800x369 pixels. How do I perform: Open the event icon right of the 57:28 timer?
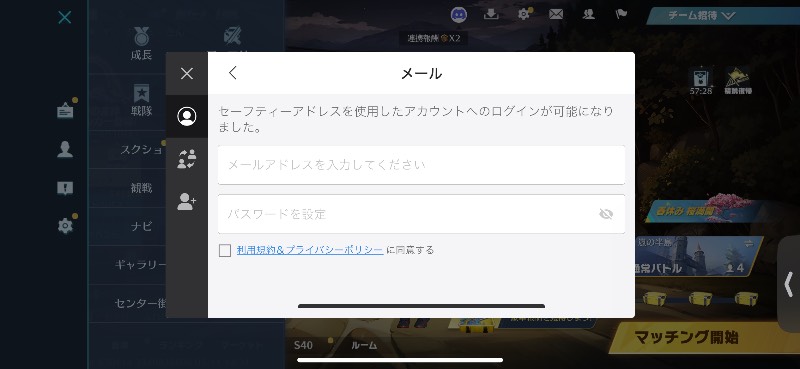click(x=738, y=82)
